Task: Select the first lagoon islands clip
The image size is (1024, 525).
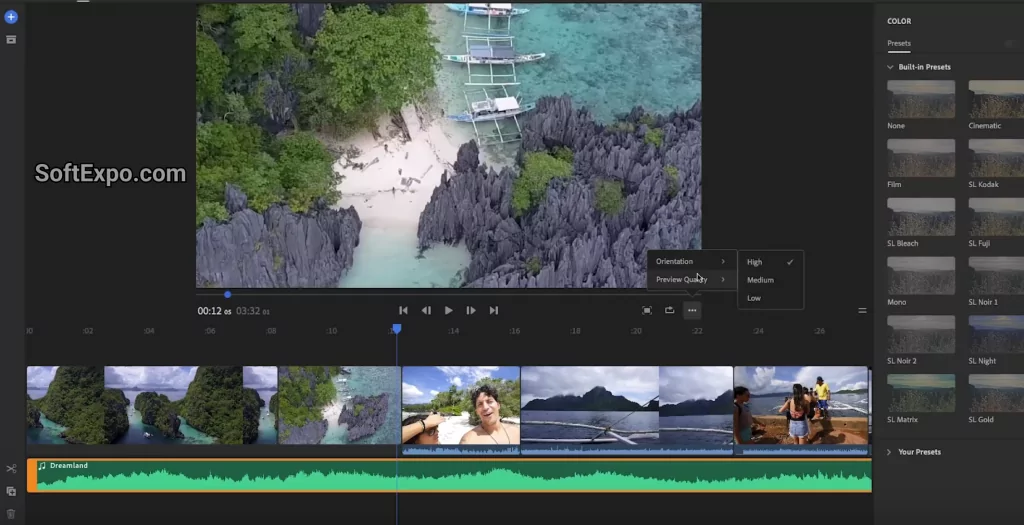Action: [x=152, y=406]
